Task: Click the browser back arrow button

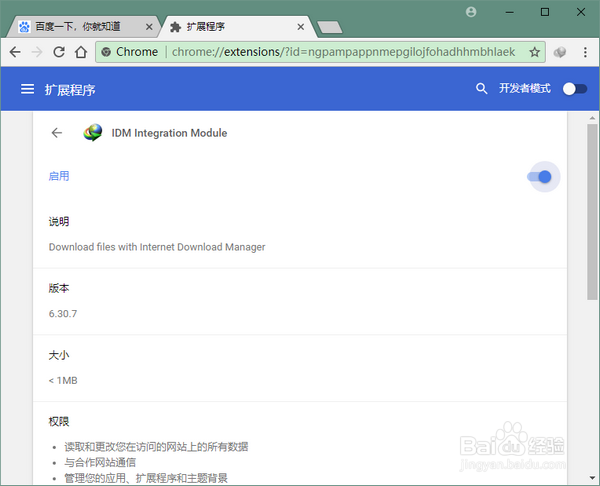Action: (15, 52)
